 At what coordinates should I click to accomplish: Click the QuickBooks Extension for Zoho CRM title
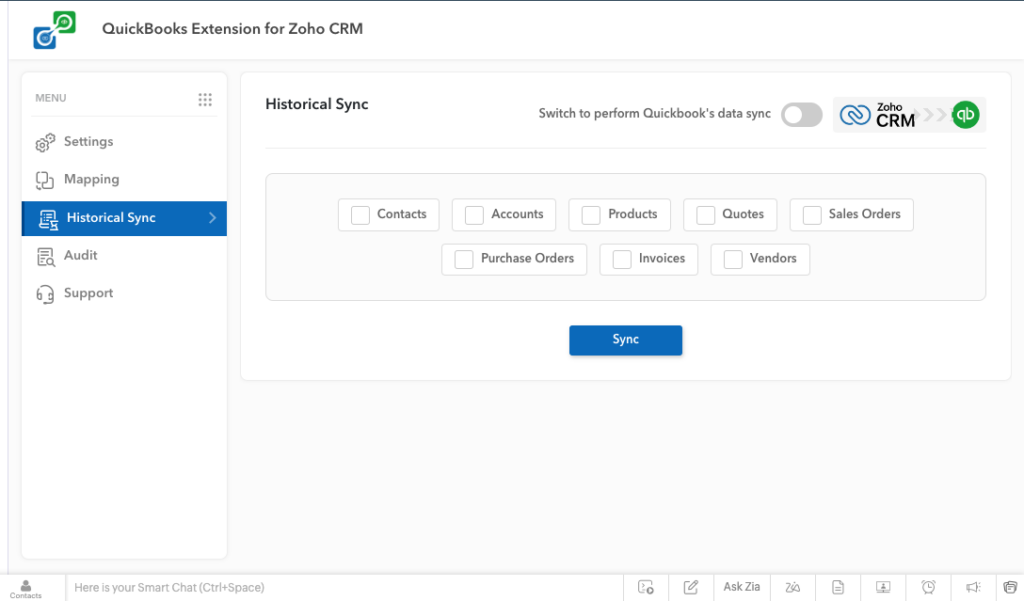[x=232, y=29]
